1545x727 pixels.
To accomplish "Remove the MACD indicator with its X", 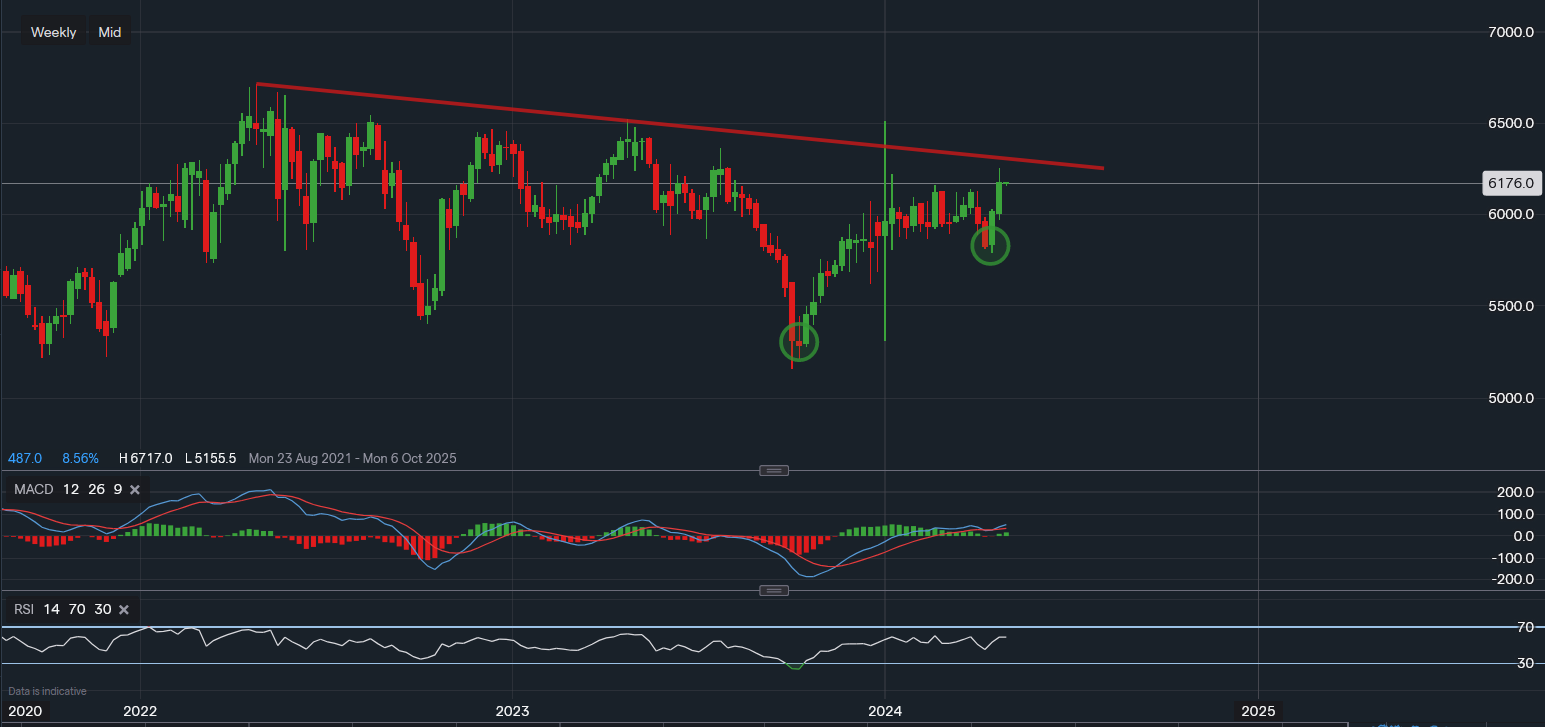I will (135, 490).
